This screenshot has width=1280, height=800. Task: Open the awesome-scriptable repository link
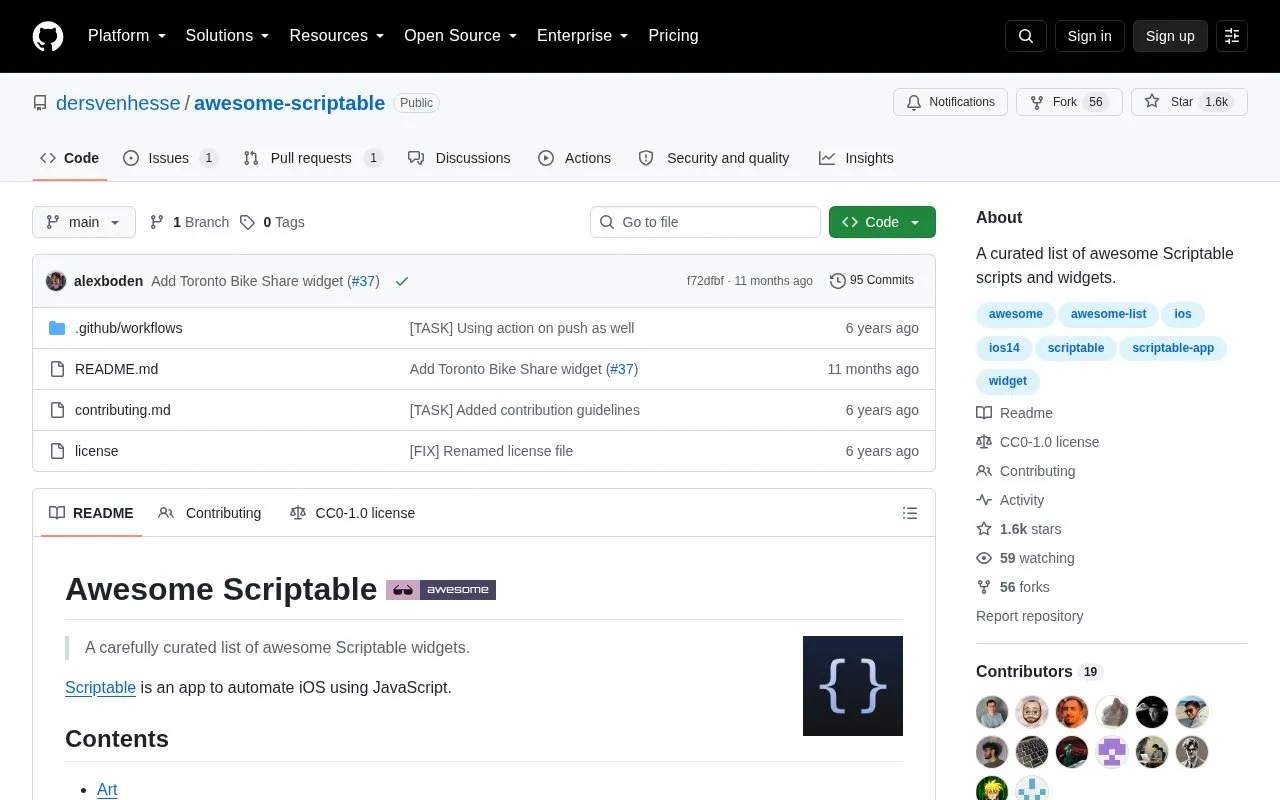tap(289, 103)
